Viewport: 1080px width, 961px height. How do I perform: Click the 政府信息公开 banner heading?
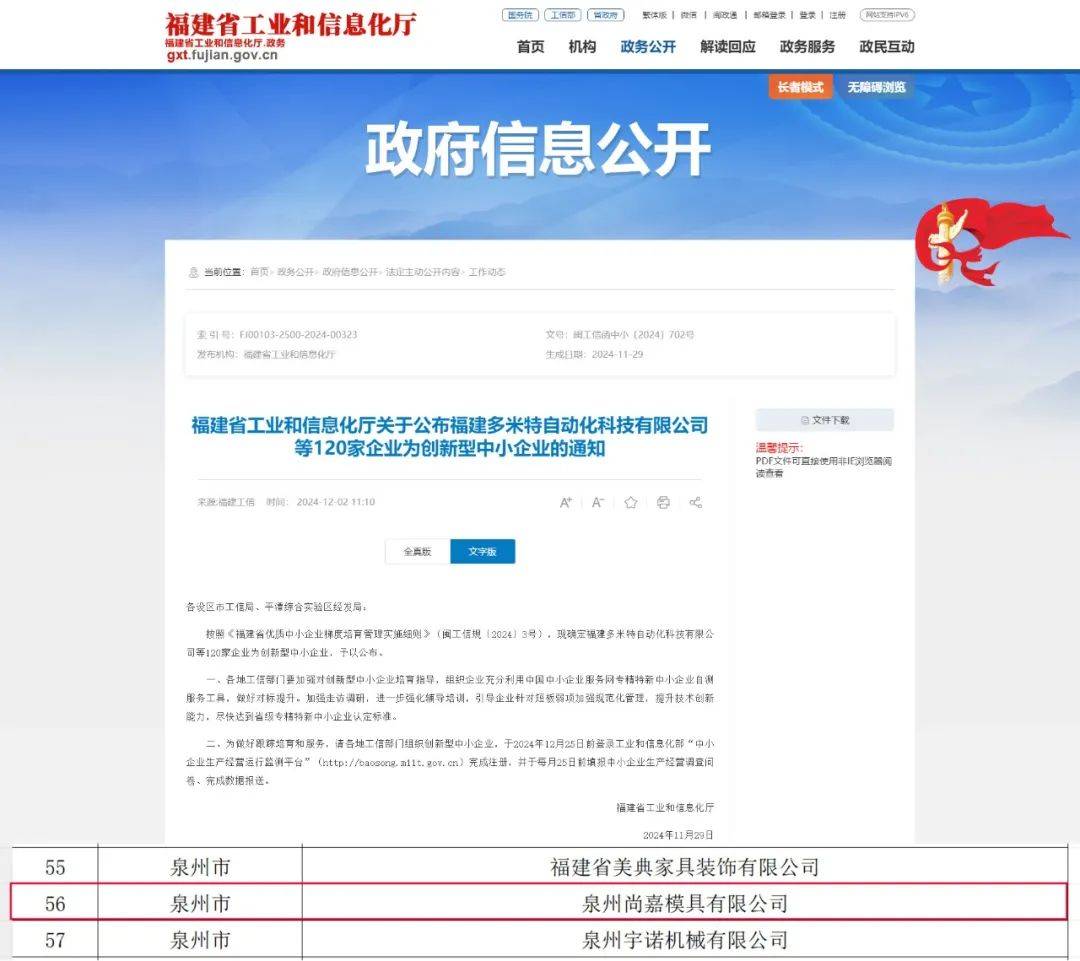(538, 149)
